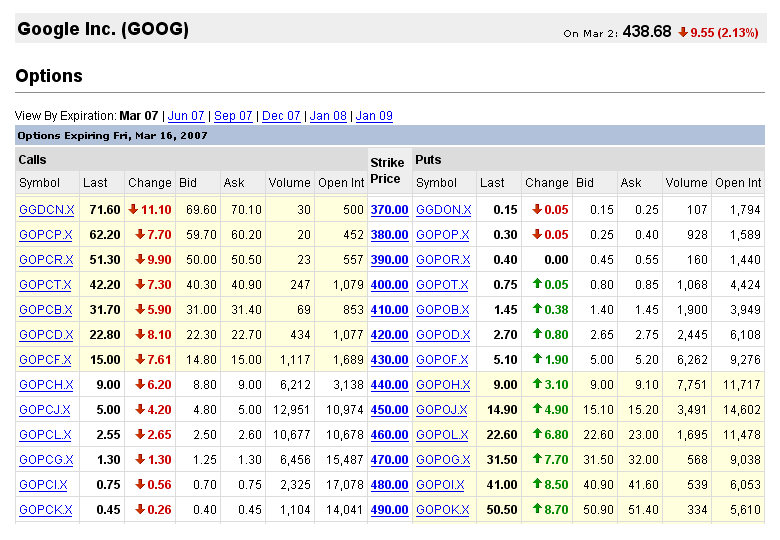Open call option symbol GOPCT.X

[x=45, y=285]
